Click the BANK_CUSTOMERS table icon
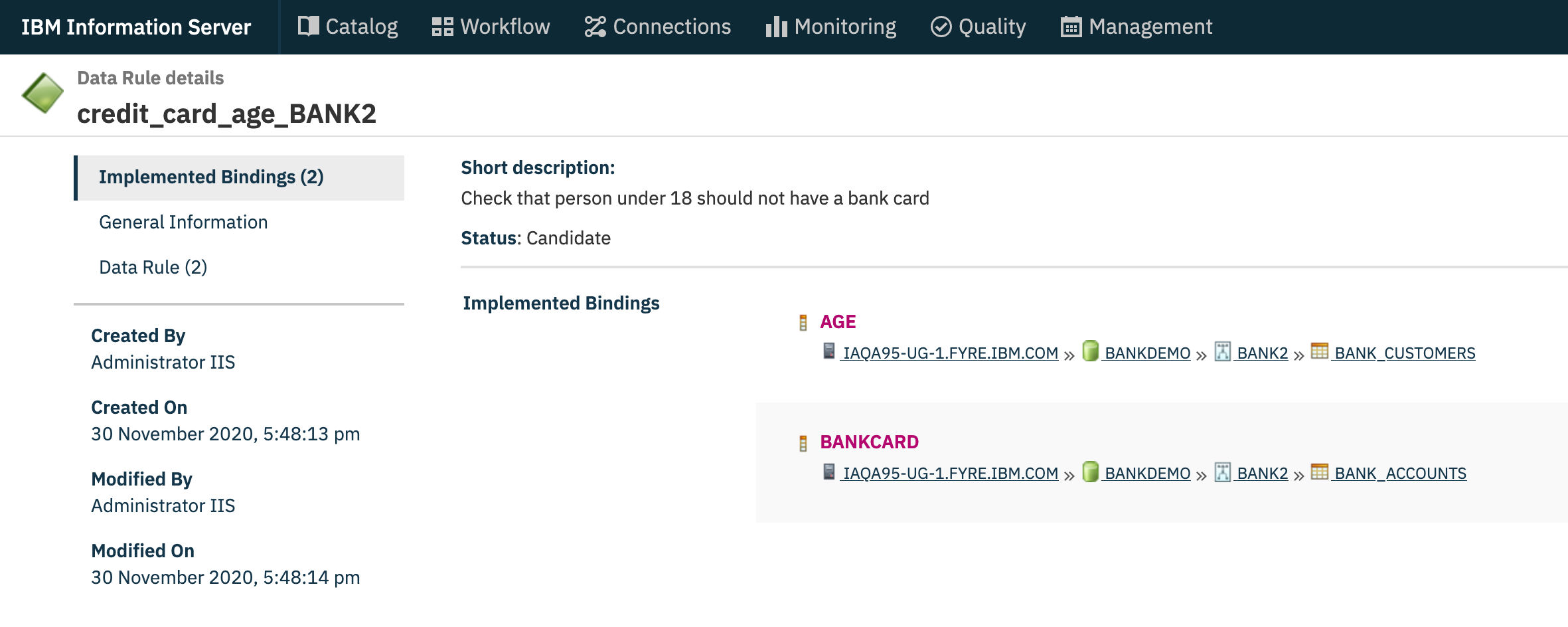 point(1320,351)
